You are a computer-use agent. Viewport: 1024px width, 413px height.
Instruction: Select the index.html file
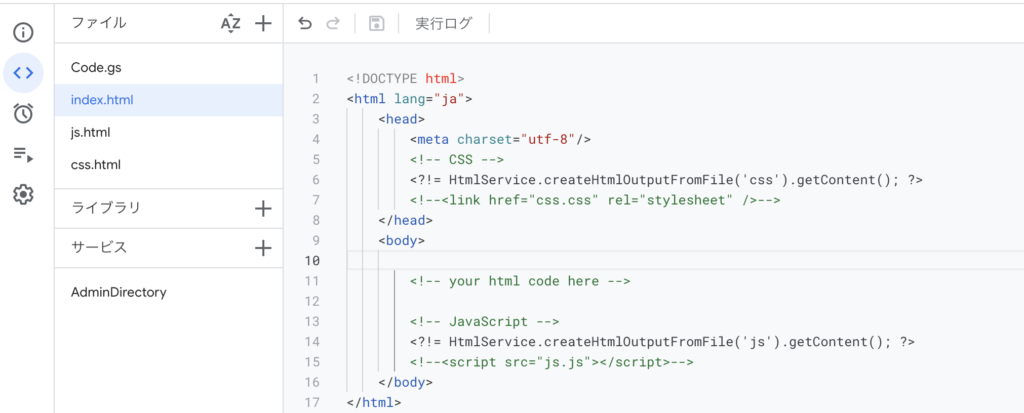click(168, 100)
